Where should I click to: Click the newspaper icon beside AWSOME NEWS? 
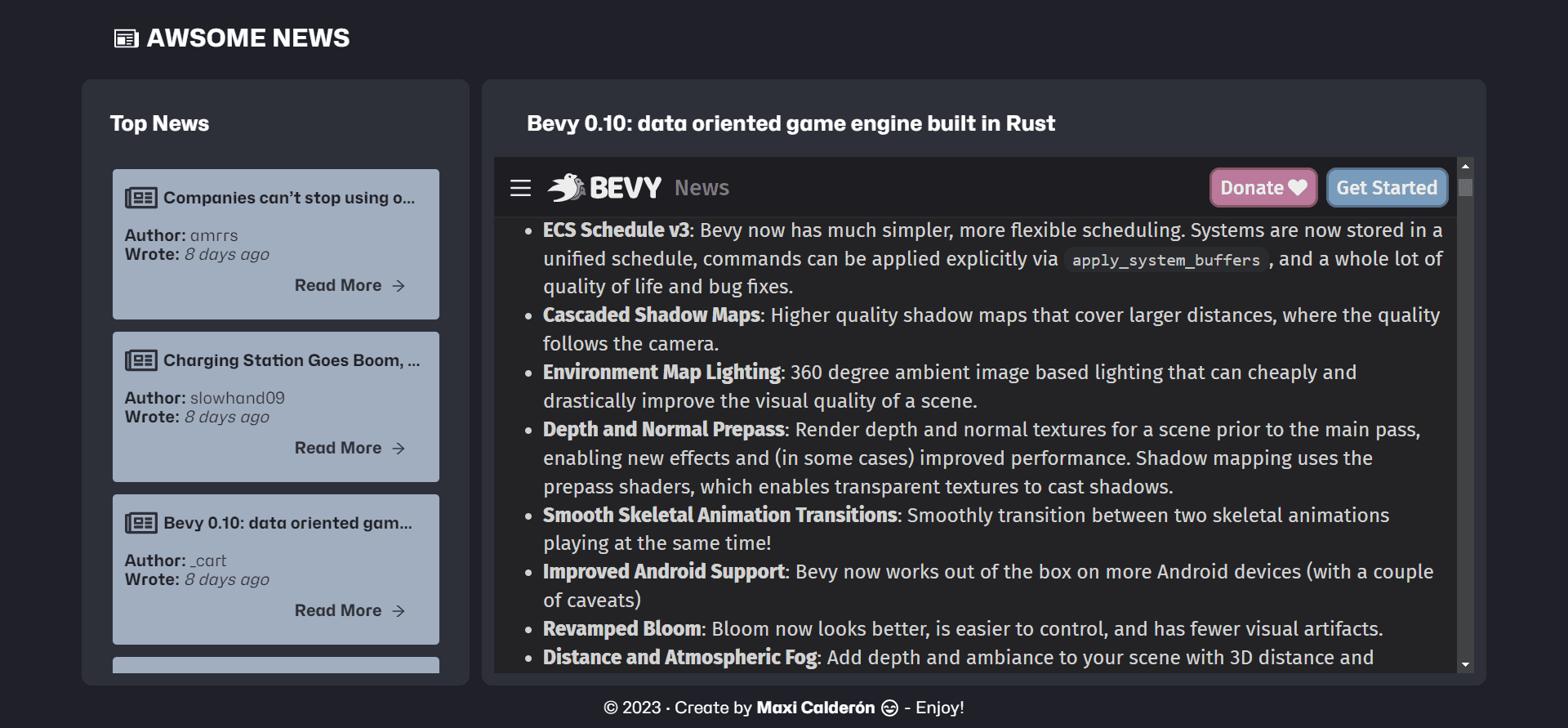point(127,38)
